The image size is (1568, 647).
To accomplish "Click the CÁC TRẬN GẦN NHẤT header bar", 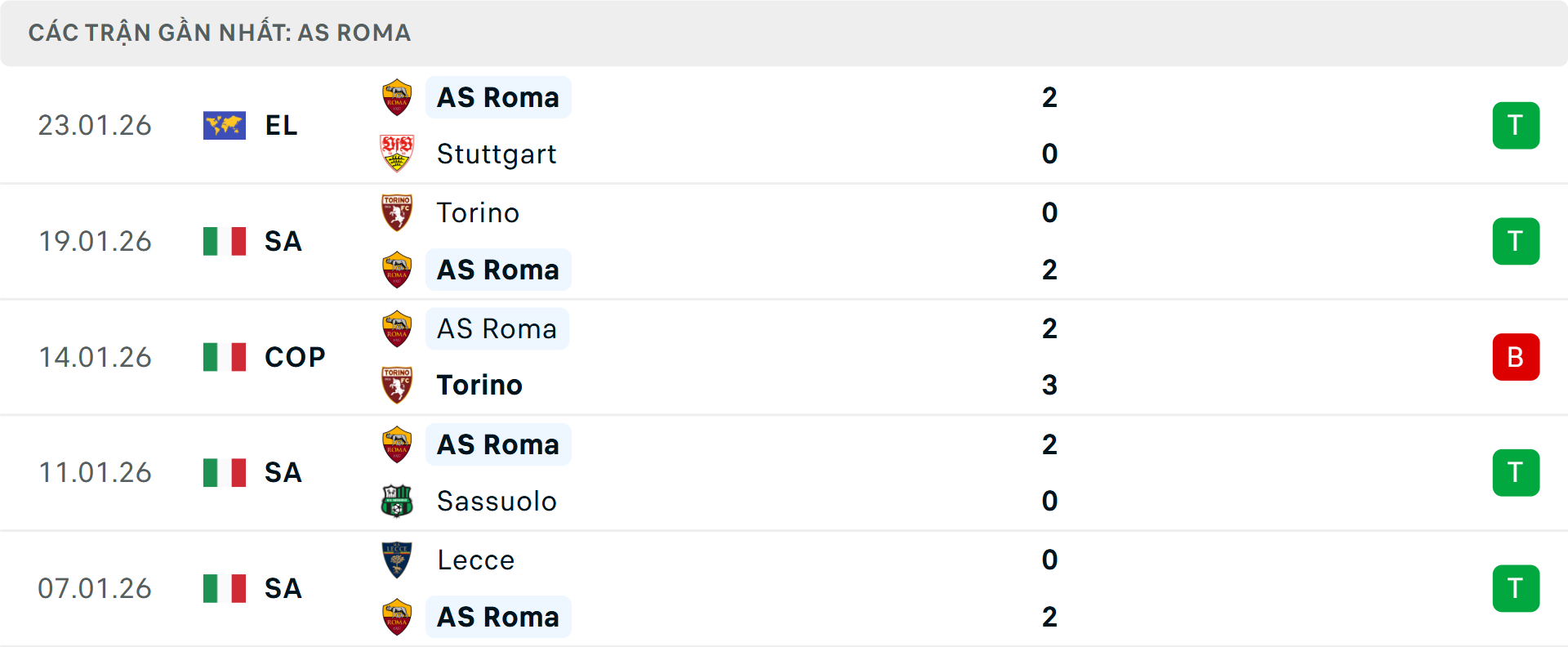I will [784, 33].
